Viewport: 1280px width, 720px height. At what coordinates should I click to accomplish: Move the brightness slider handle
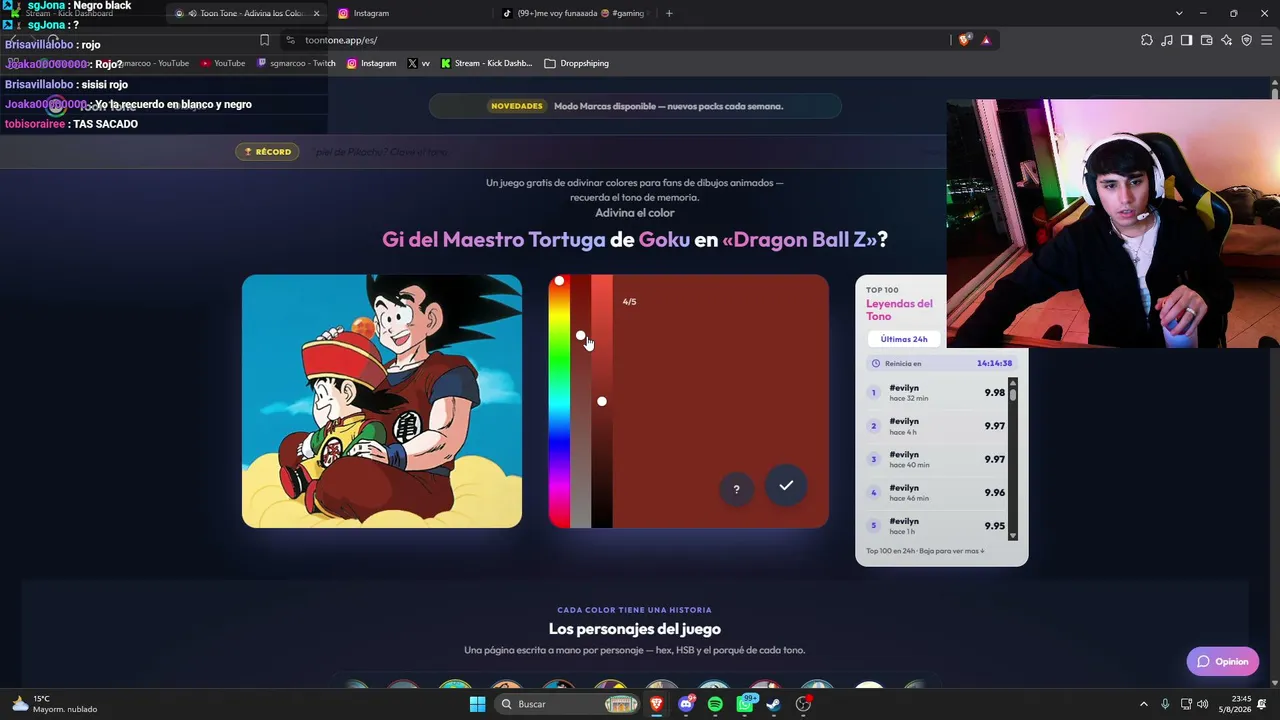pyautogui.click(x=601, y=401)
